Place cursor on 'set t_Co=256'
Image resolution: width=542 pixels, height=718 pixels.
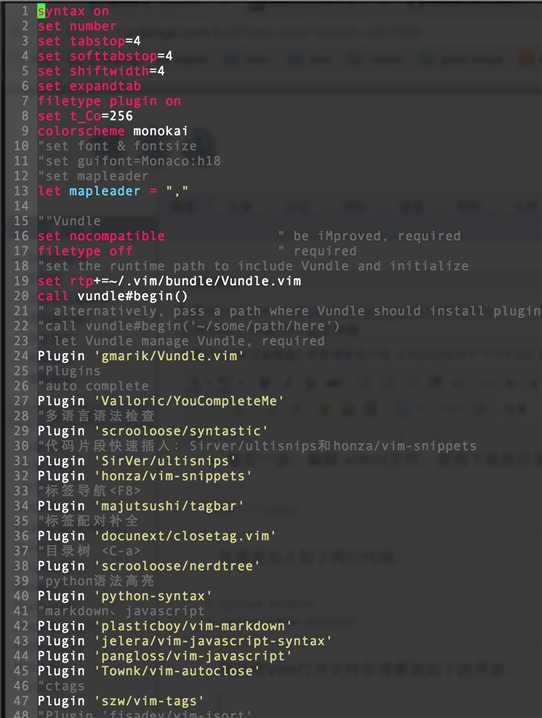(x=85, y=116)
